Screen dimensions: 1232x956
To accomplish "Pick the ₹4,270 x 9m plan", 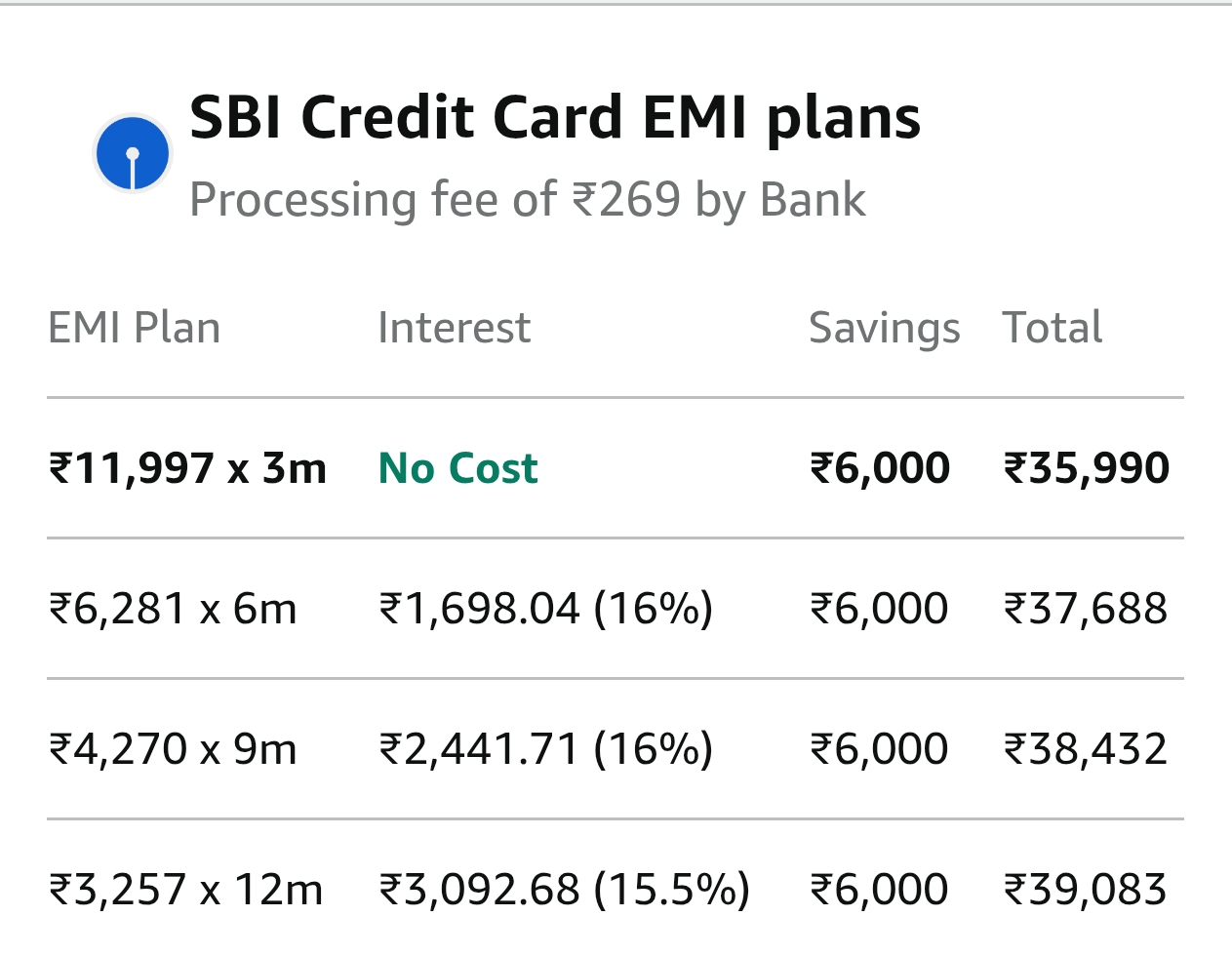I will coord(173,749).
